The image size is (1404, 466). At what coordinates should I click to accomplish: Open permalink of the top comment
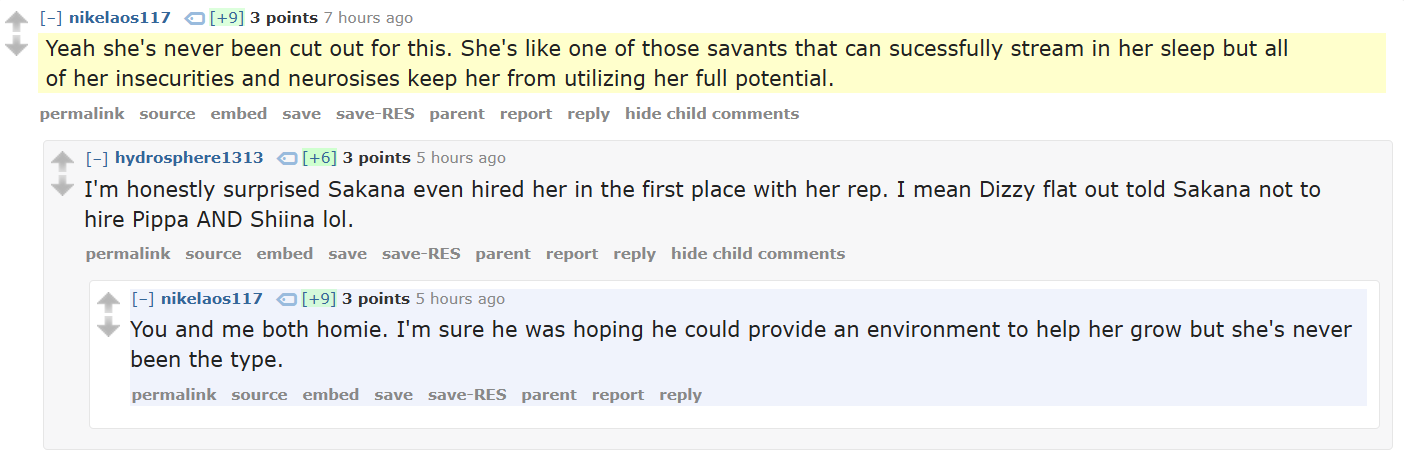click(x=82, y=114)
